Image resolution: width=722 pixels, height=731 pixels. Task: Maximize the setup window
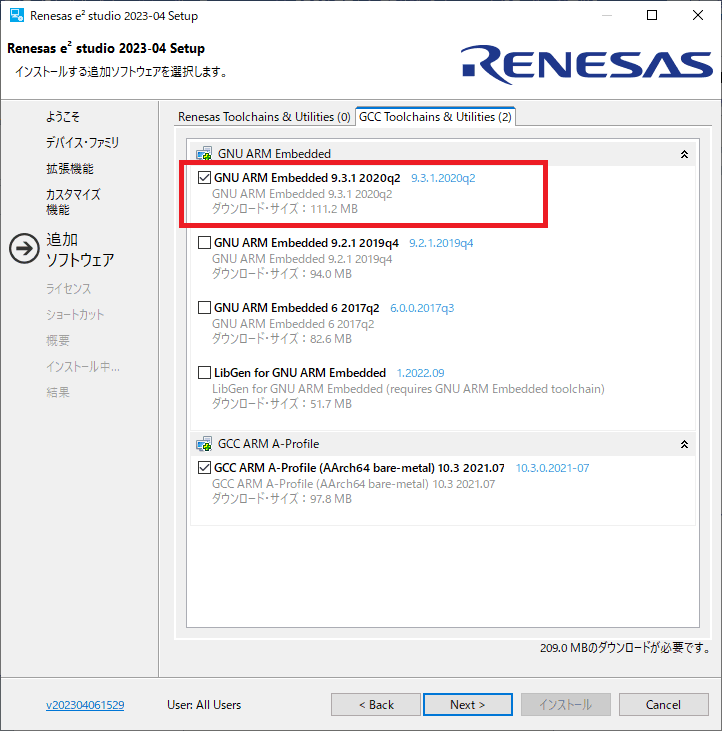(x=652, y=15)
